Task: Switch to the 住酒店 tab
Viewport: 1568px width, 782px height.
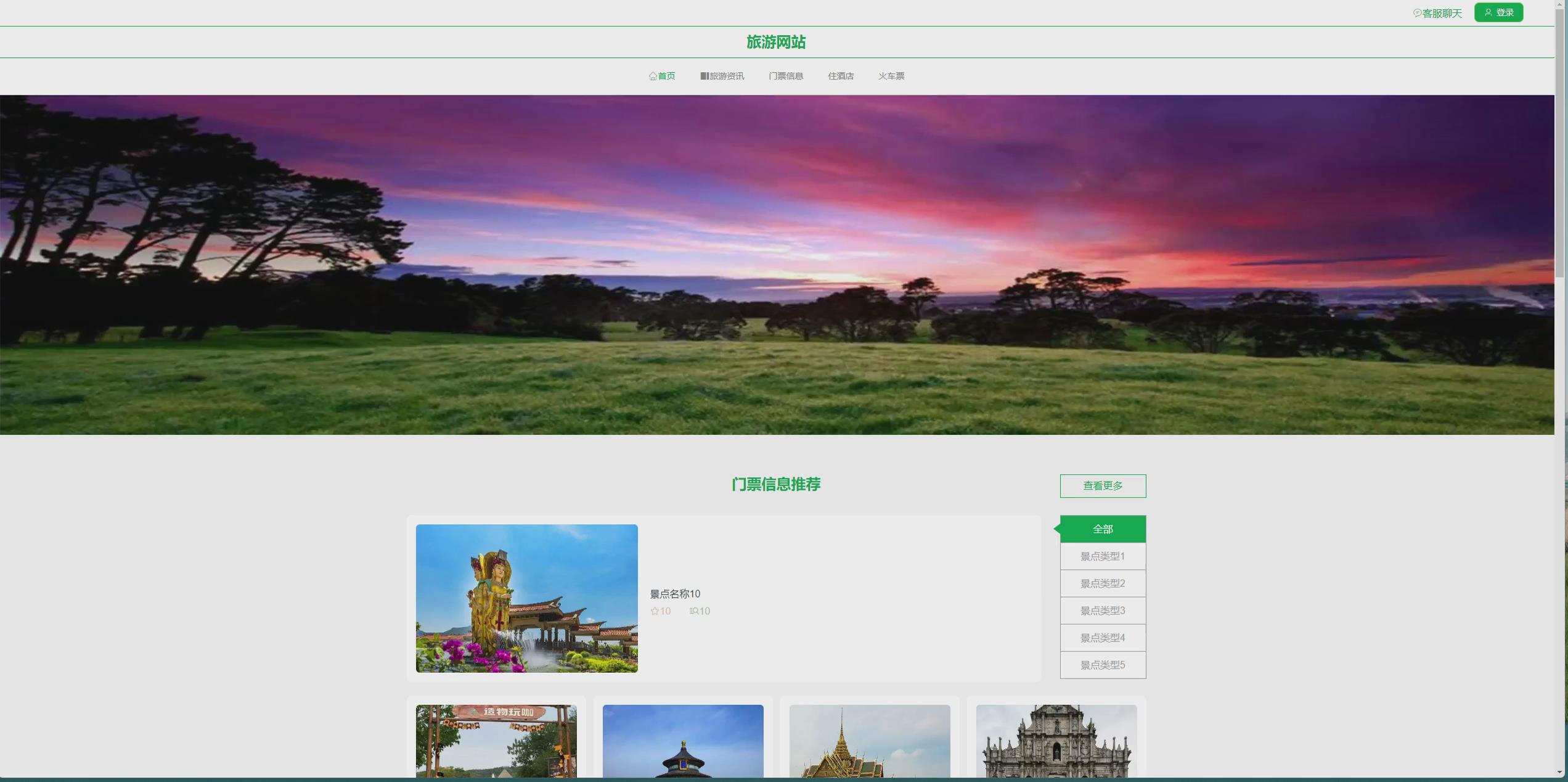Action: pos(841,76)
